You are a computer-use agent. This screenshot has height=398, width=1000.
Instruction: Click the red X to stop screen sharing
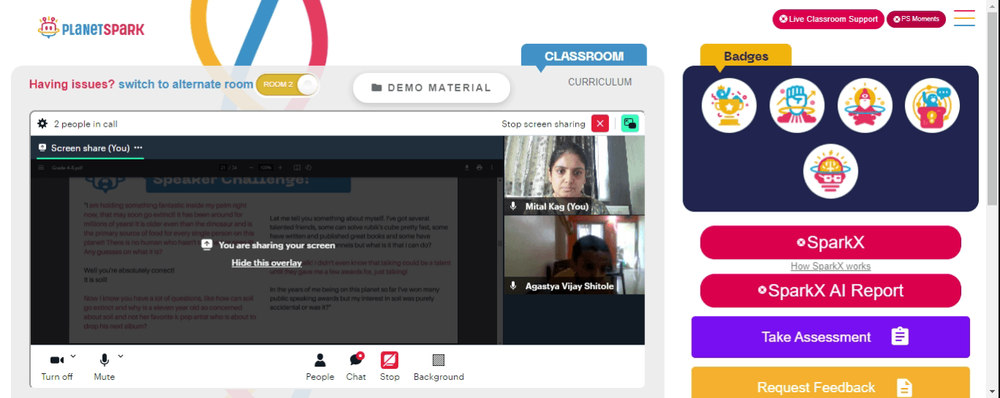600,124
